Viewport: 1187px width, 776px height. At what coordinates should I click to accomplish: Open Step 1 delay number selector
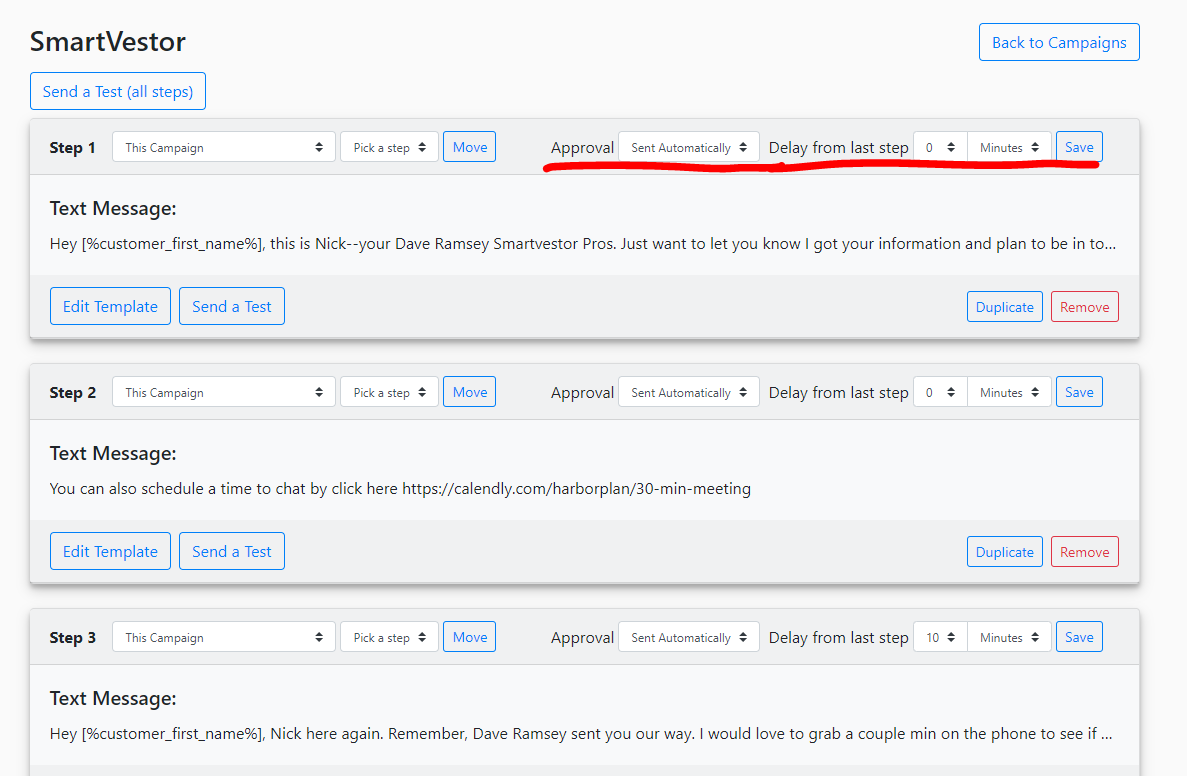click(x=940, y=148)
